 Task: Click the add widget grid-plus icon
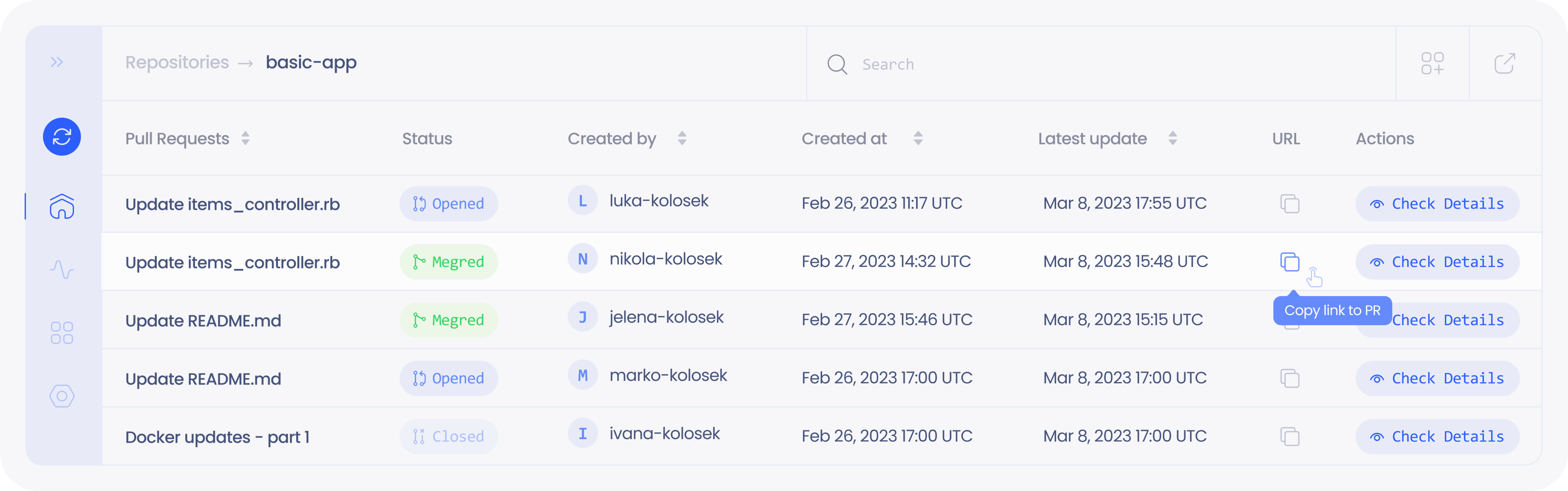click(x=1432, y=63)
